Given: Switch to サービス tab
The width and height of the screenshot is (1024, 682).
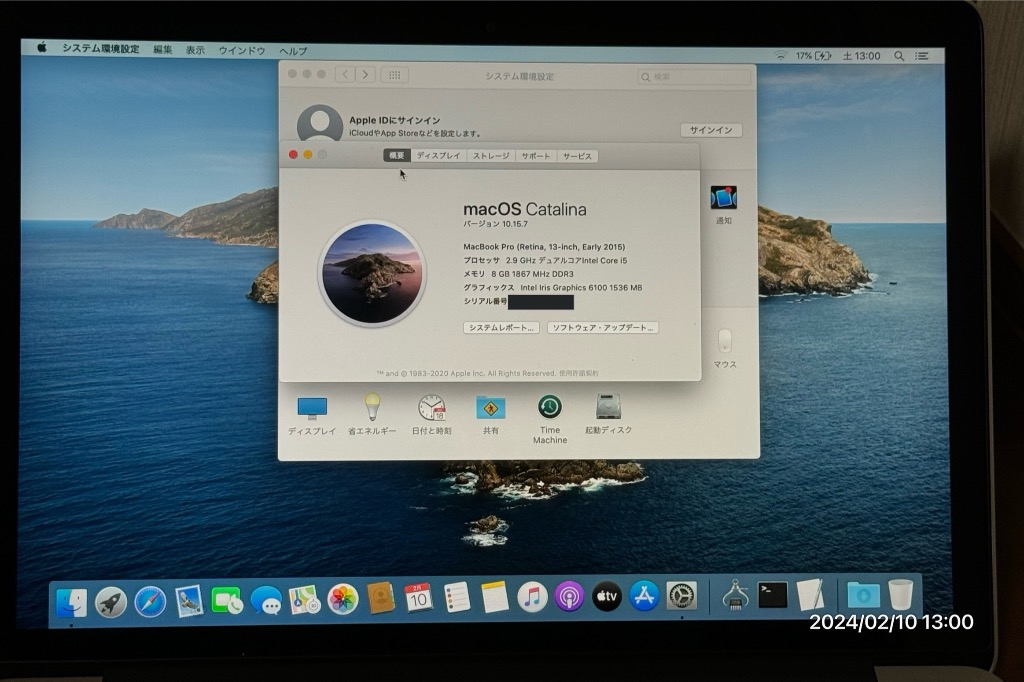Looking at the screenshot, I should click(x=577, y=156).
